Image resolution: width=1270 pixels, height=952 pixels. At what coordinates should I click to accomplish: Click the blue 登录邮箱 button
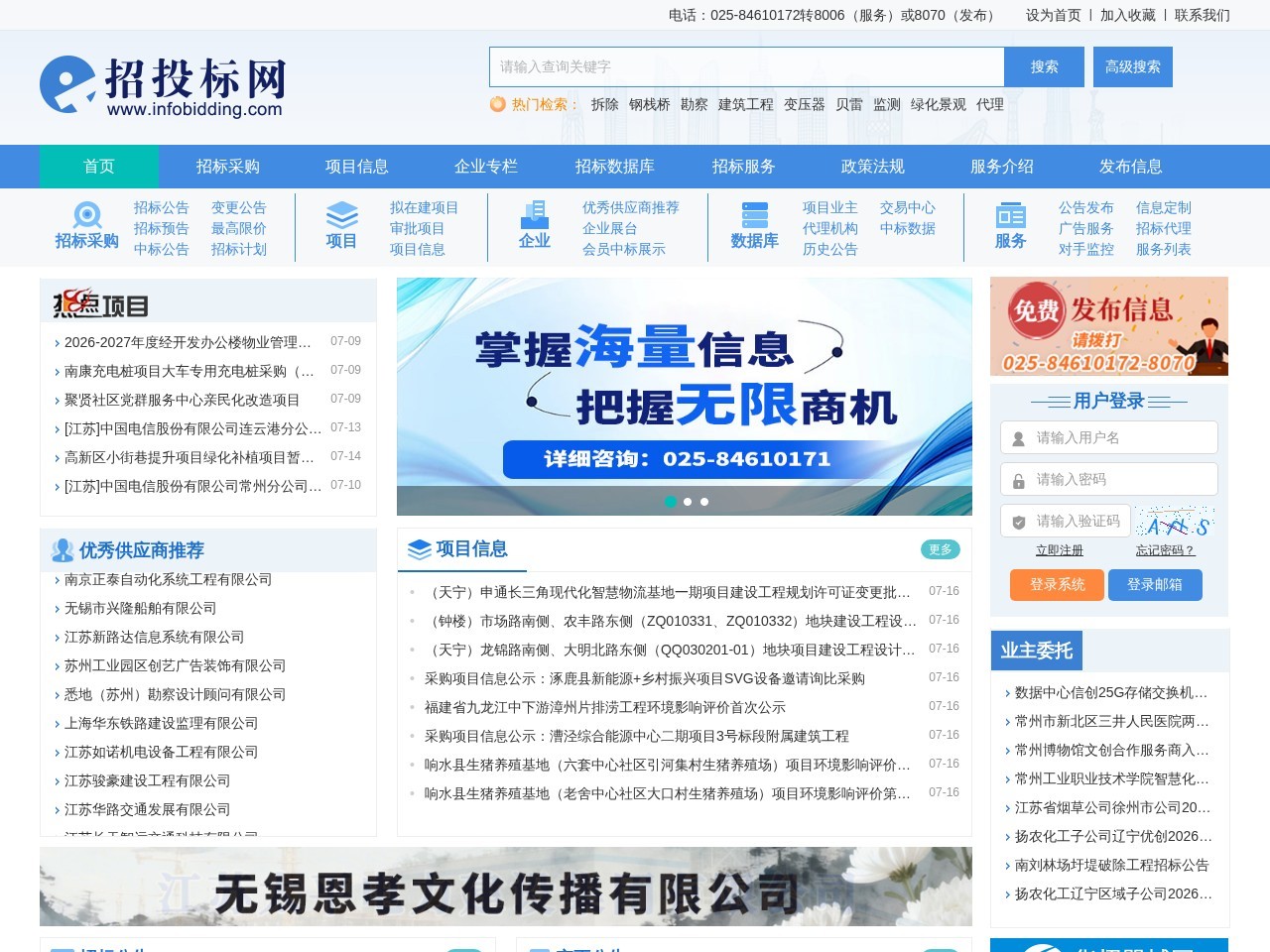click(x=1155, y=585)
